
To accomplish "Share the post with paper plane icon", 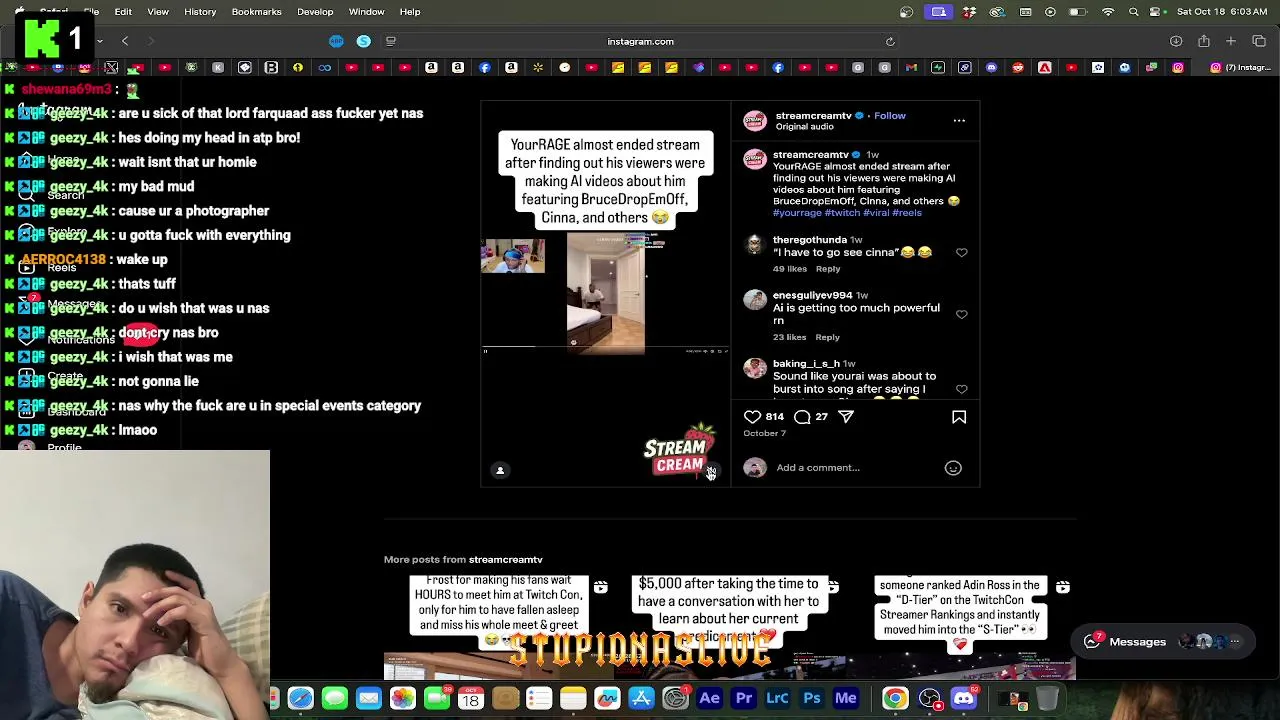I will pyautogui.click(x=846, y=417).
